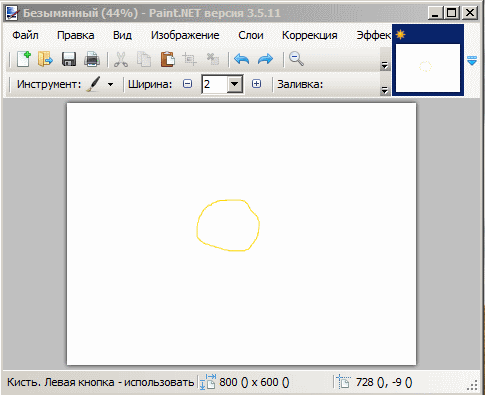485x395 pixels.
Task: Click the cursor position icon in status bar
Action: [x=343, y=382]
